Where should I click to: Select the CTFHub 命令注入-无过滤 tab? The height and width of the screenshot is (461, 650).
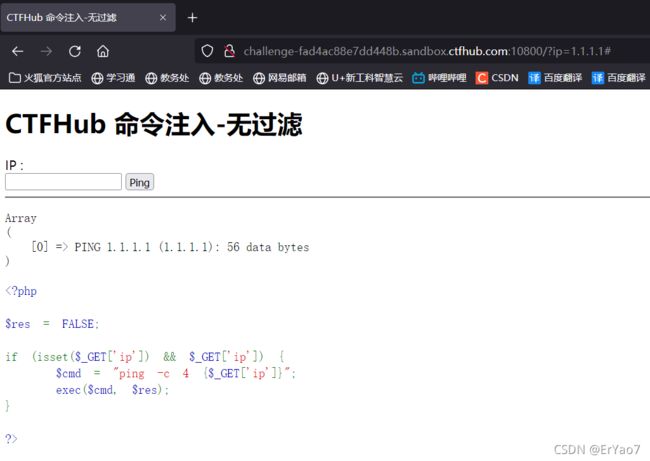88,17
